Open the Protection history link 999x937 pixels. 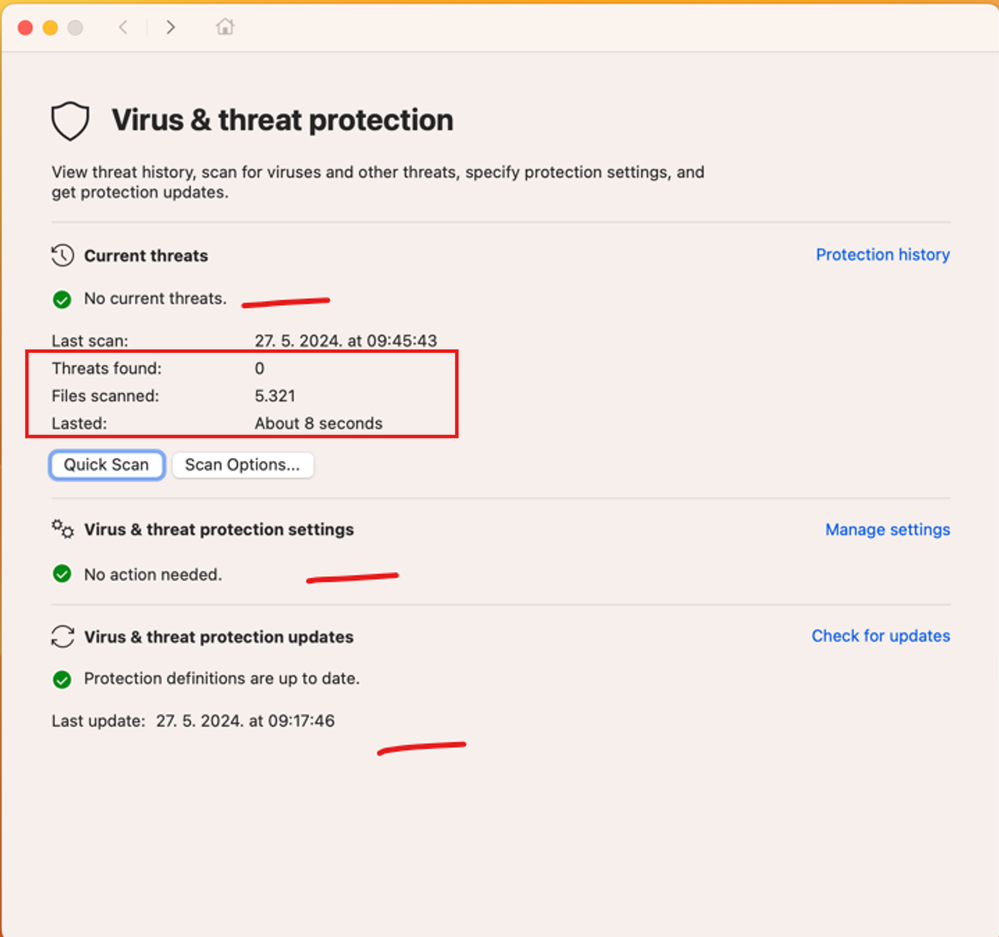coord(882,255)
